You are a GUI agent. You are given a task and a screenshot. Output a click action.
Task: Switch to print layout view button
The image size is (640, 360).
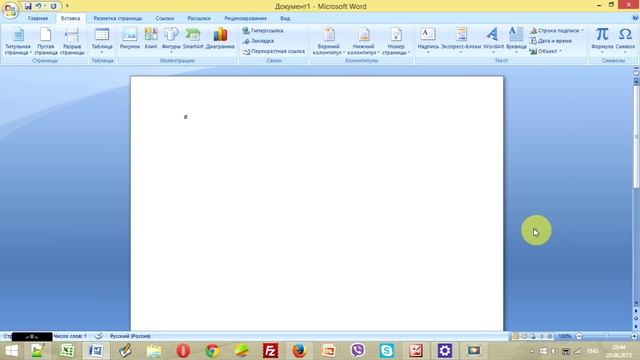pyautogui.click(x=516, y=336)
